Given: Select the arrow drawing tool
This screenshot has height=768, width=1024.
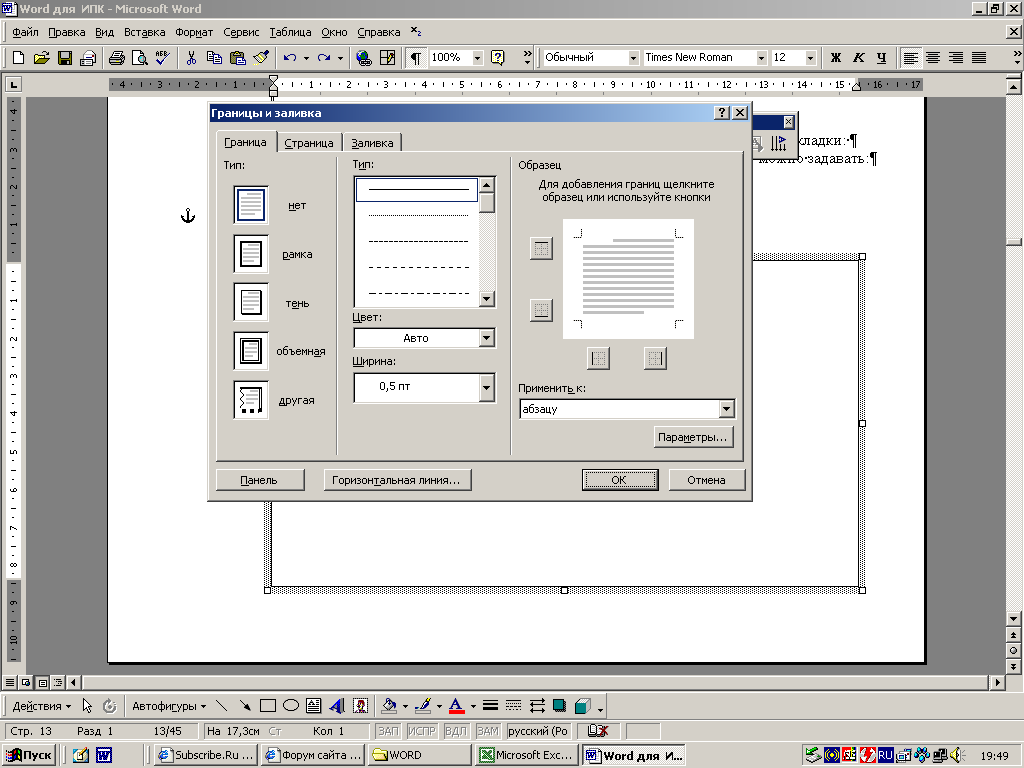Looking at the screenshot, I should [245, 705].
